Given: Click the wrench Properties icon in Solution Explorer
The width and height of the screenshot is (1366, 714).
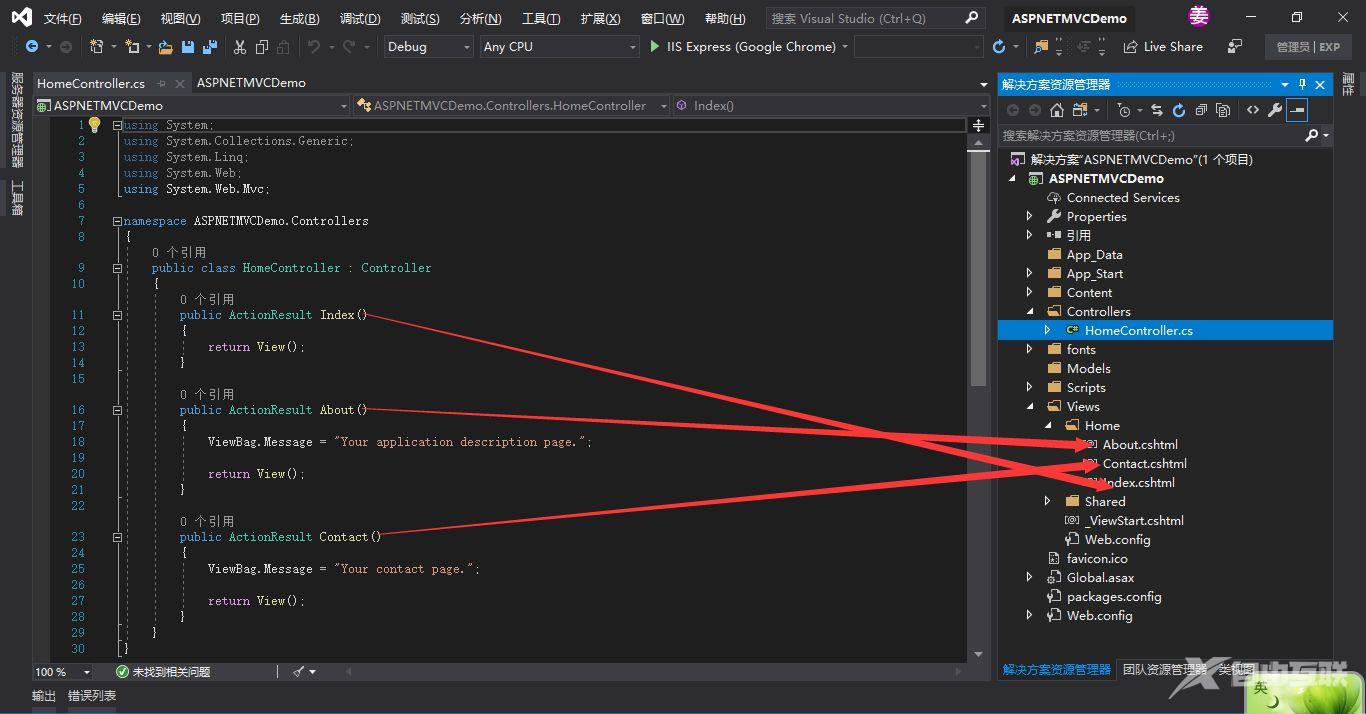Looking at the screenshot, I should pyautogui.click(x=1274, y=110).
